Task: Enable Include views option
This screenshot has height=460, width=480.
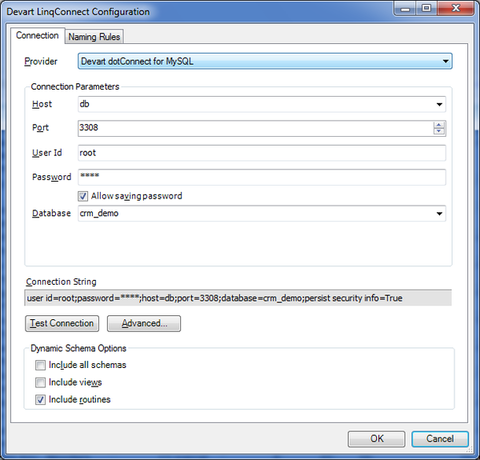Action: 40,382
